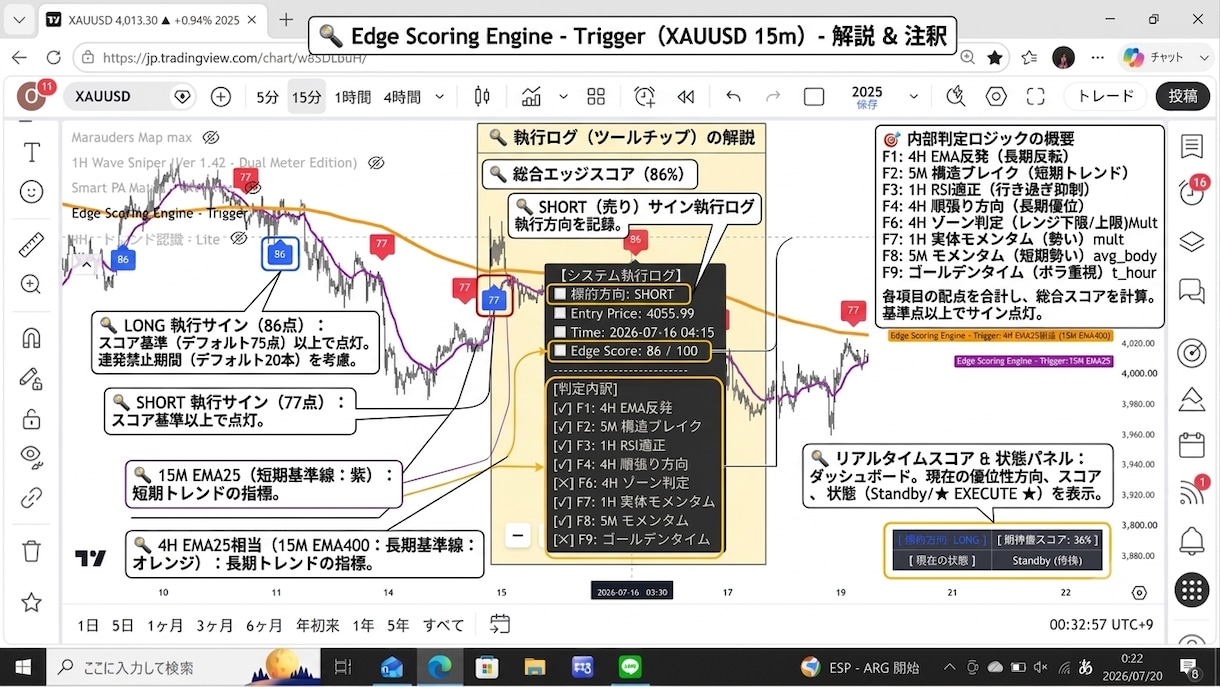Toggle stay-in-drawing-mode pencil lock
Screen dimensions: 1220x687
(32, 377)
